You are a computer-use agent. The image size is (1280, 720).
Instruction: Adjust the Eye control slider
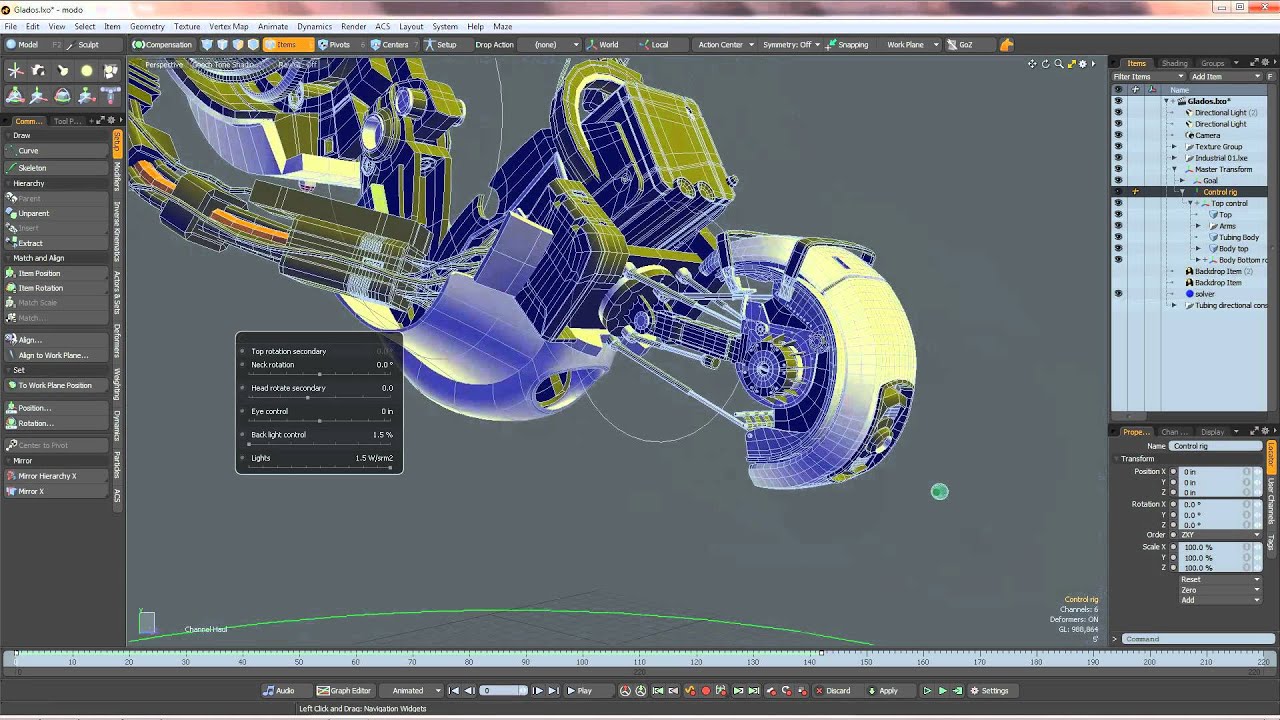(320, 420)
